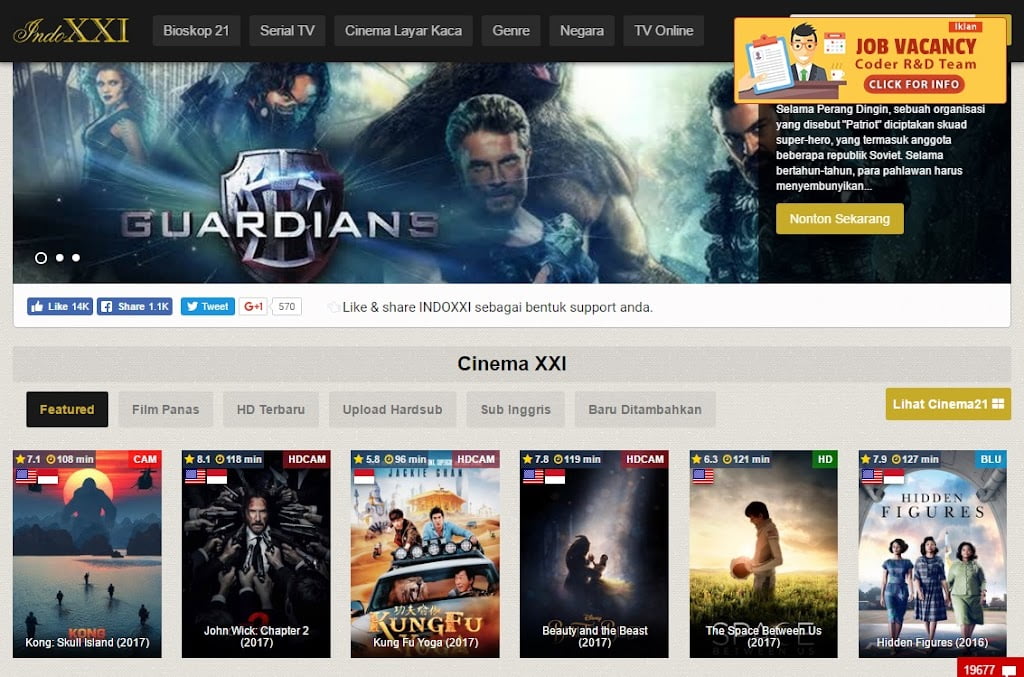Viewport: 1024px width, 677px height.
Task: Switch to the HD Terbaru tab
Action: tap(270, 409)
